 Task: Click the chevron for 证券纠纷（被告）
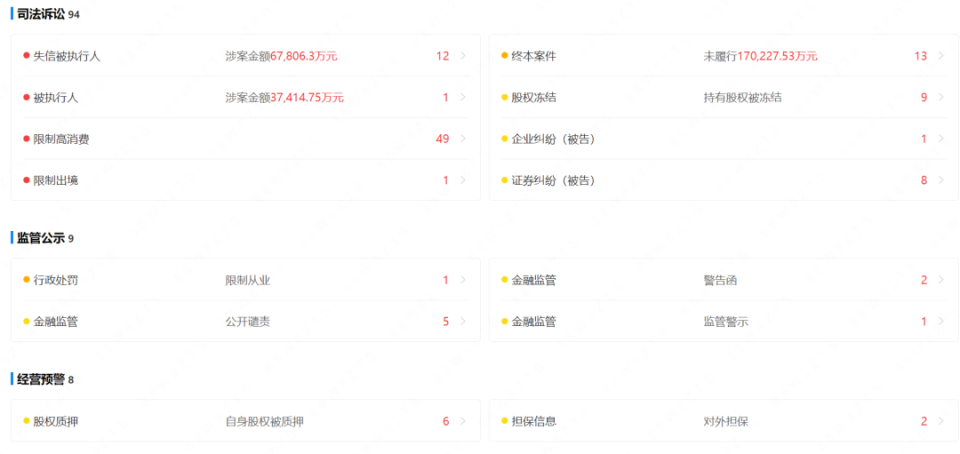coord(941,180)
